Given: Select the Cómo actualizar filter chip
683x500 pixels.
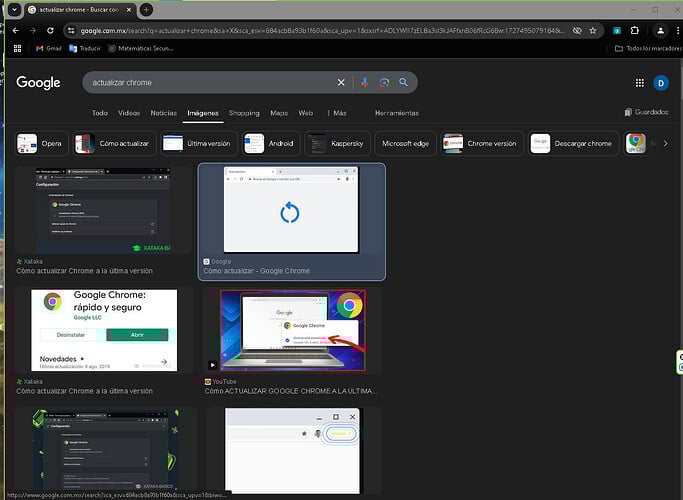Looking at the screenshot, I should (115, 143).
